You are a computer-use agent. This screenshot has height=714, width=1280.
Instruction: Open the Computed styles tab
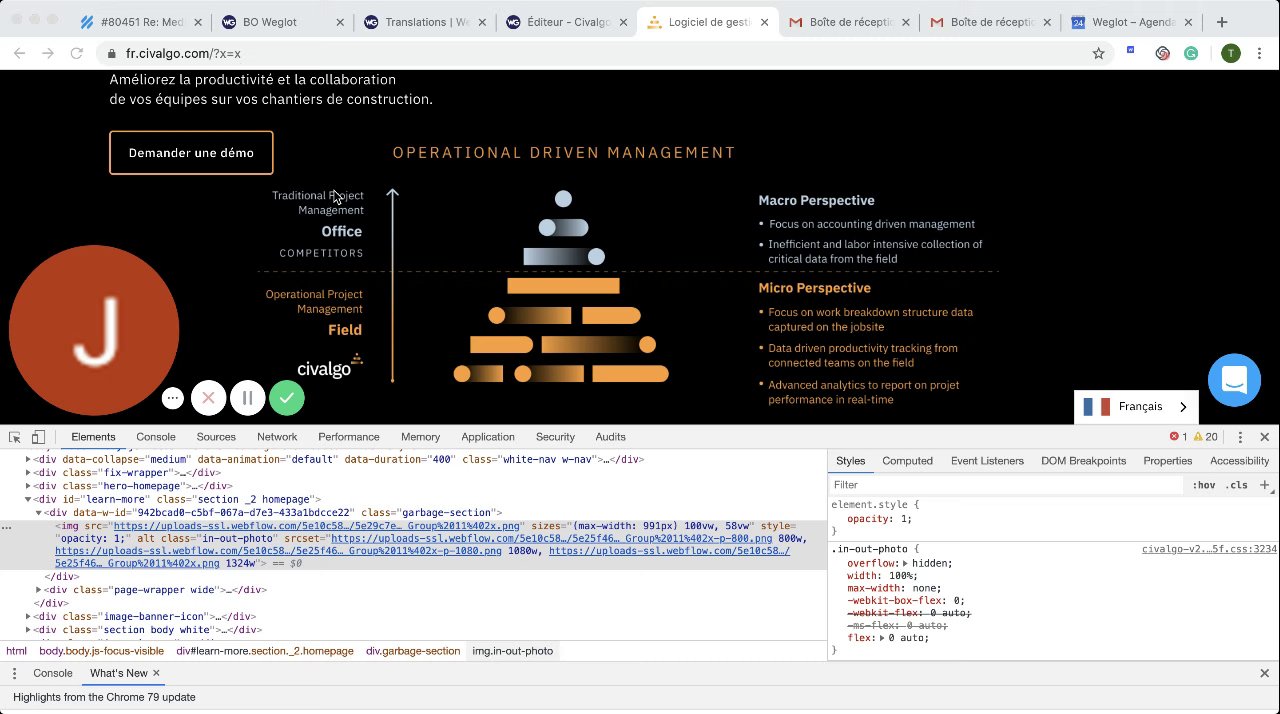(907, 461)
